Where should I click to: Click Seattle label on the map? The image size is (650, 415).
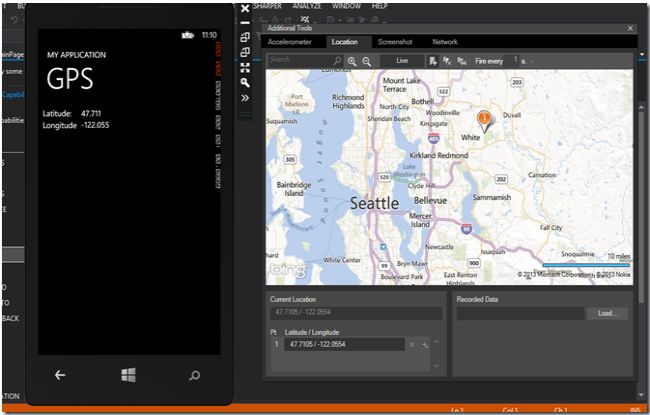pos(374,203)
